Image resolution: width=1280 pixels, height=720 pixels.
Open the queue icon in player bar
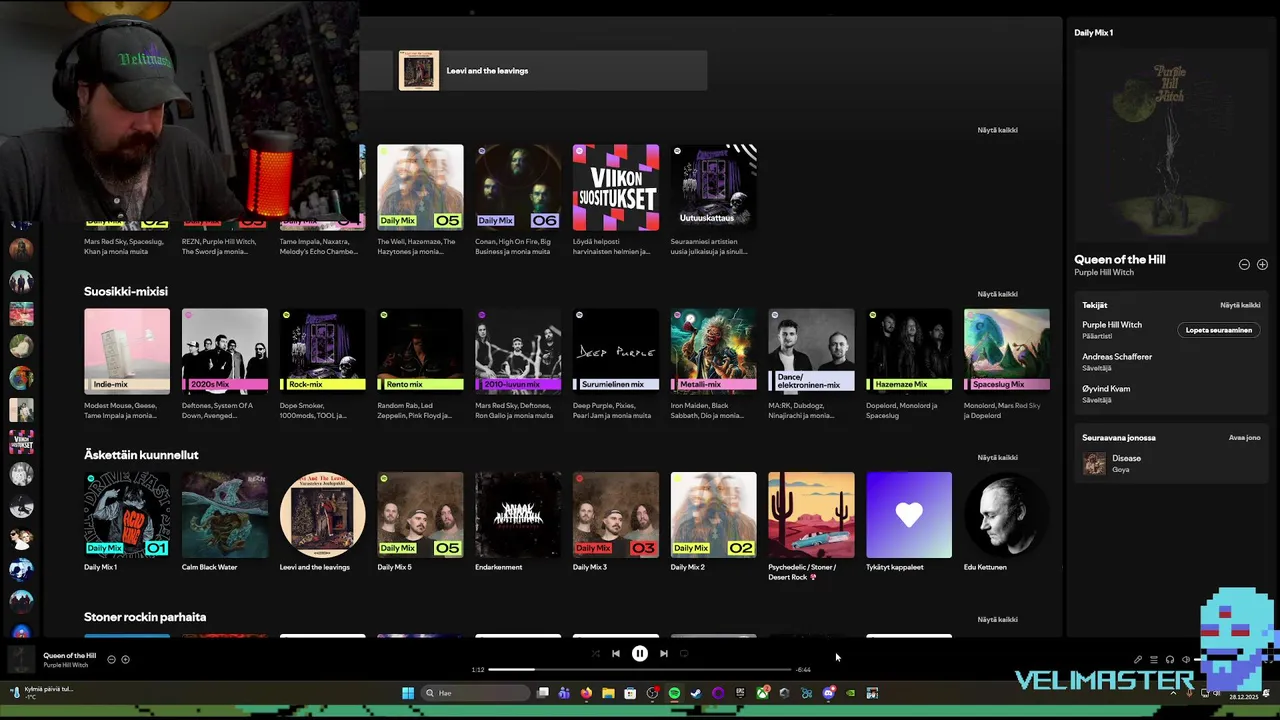[1153, 660]
